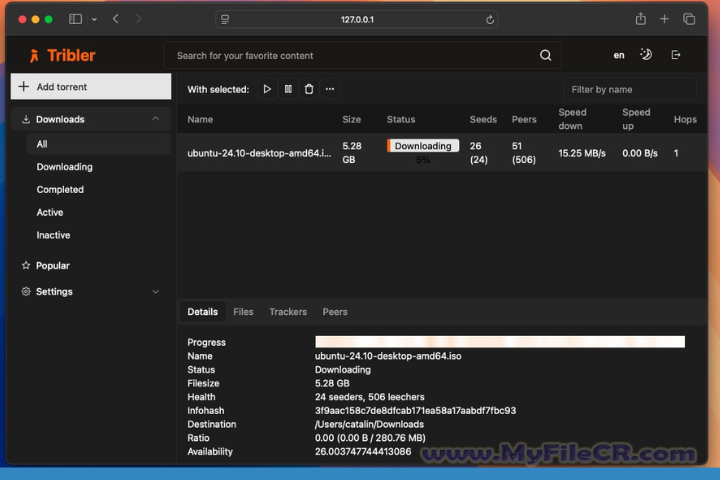720x480 pixels.
Task: Show Inactive torrents
Action: tap(53, 235)
